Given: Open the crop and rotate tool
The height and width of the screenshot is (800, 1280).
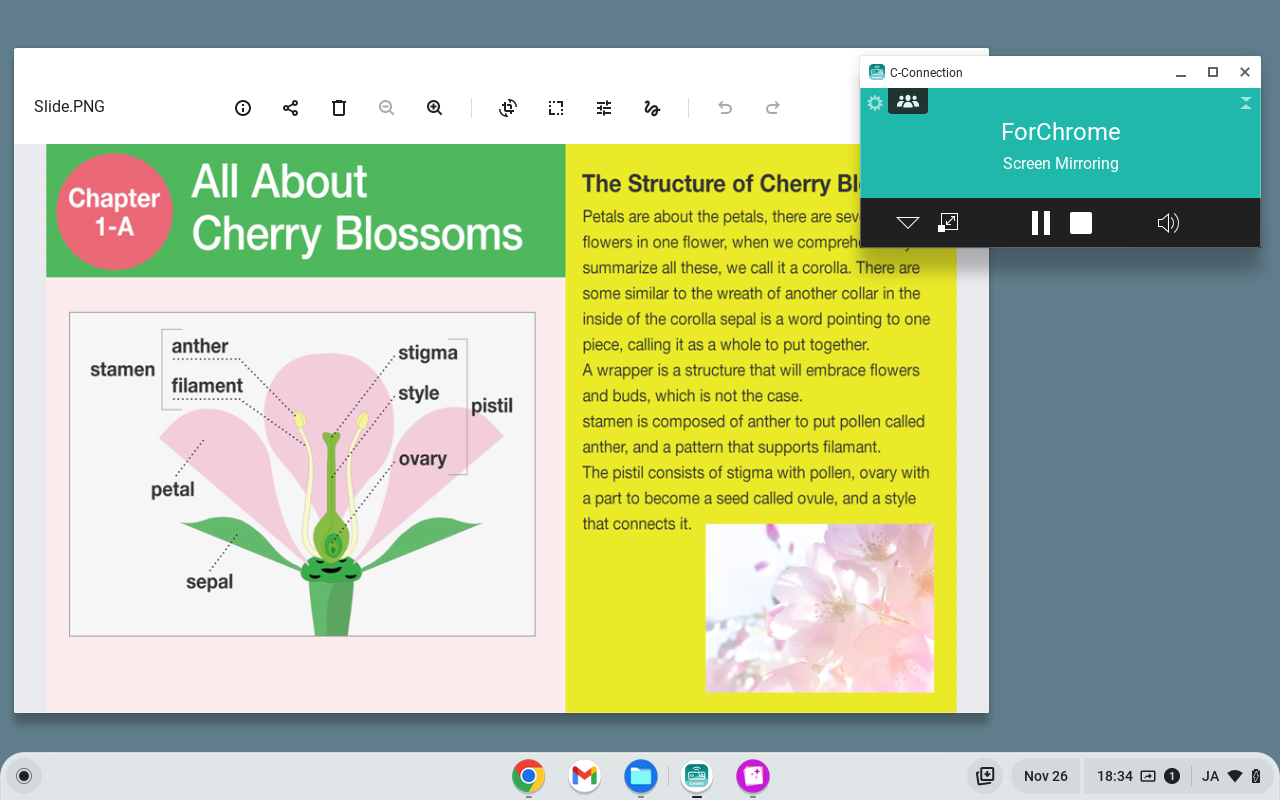Looking at the screenshot, I should pyautogui.click(x=508, y=108).
